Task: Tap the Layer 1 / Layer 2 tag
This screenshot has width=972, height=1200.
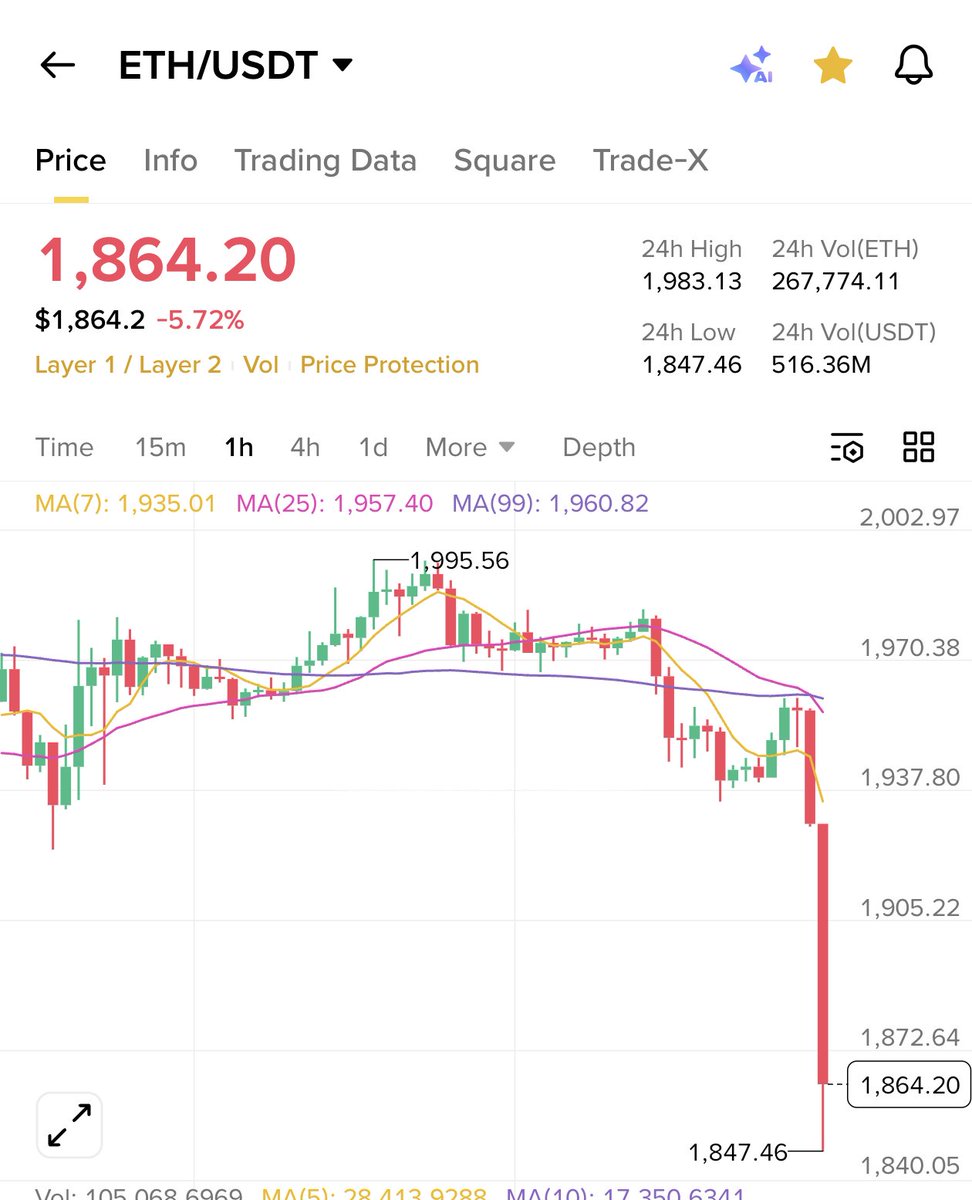Action: (128, 365)
